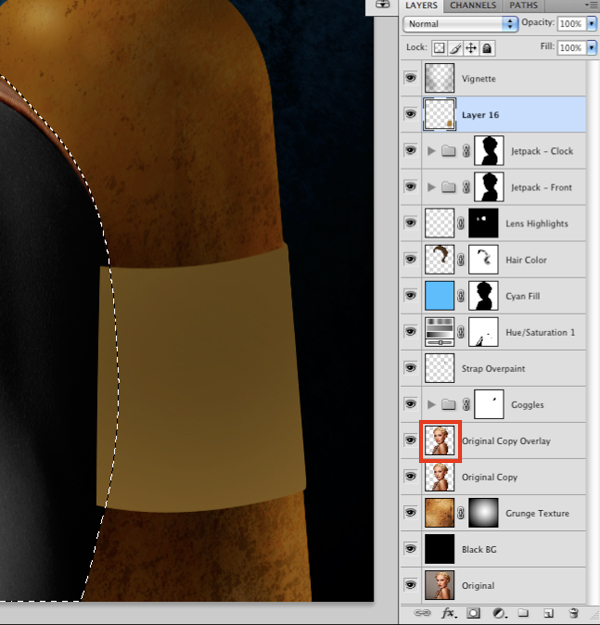Hide the Lens Highlights layer
The height and width of the screenshot is (625, 600).
pos(410,223)
